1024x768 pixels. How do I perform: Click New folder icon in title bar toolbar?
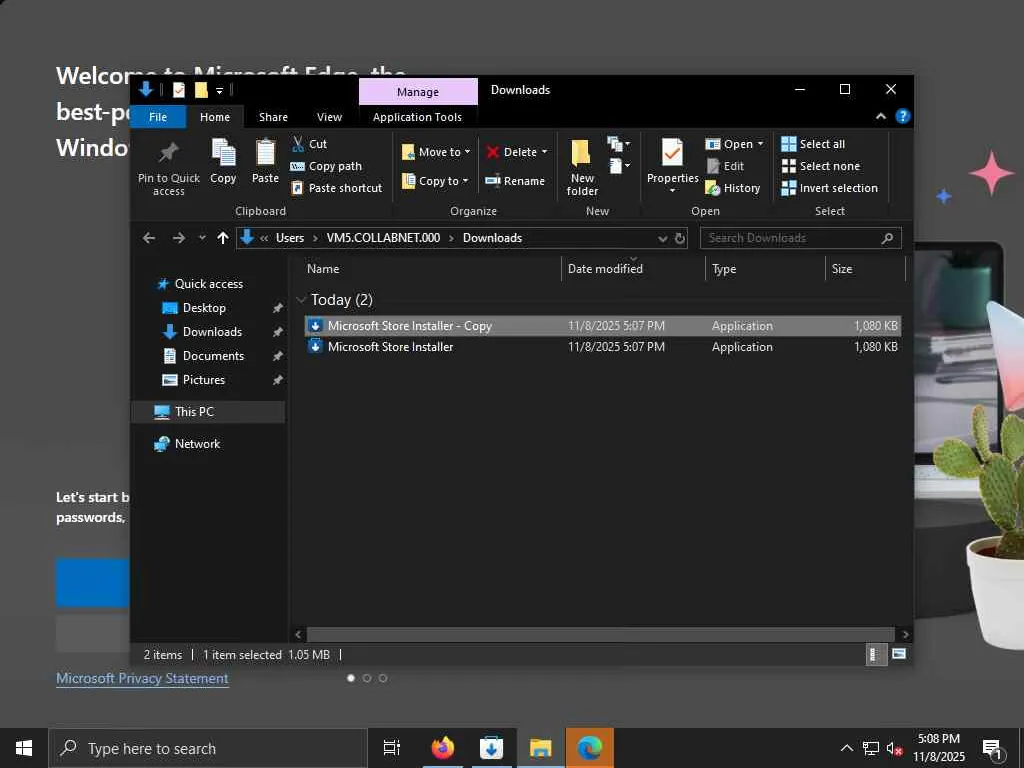(x=201, y=89)
